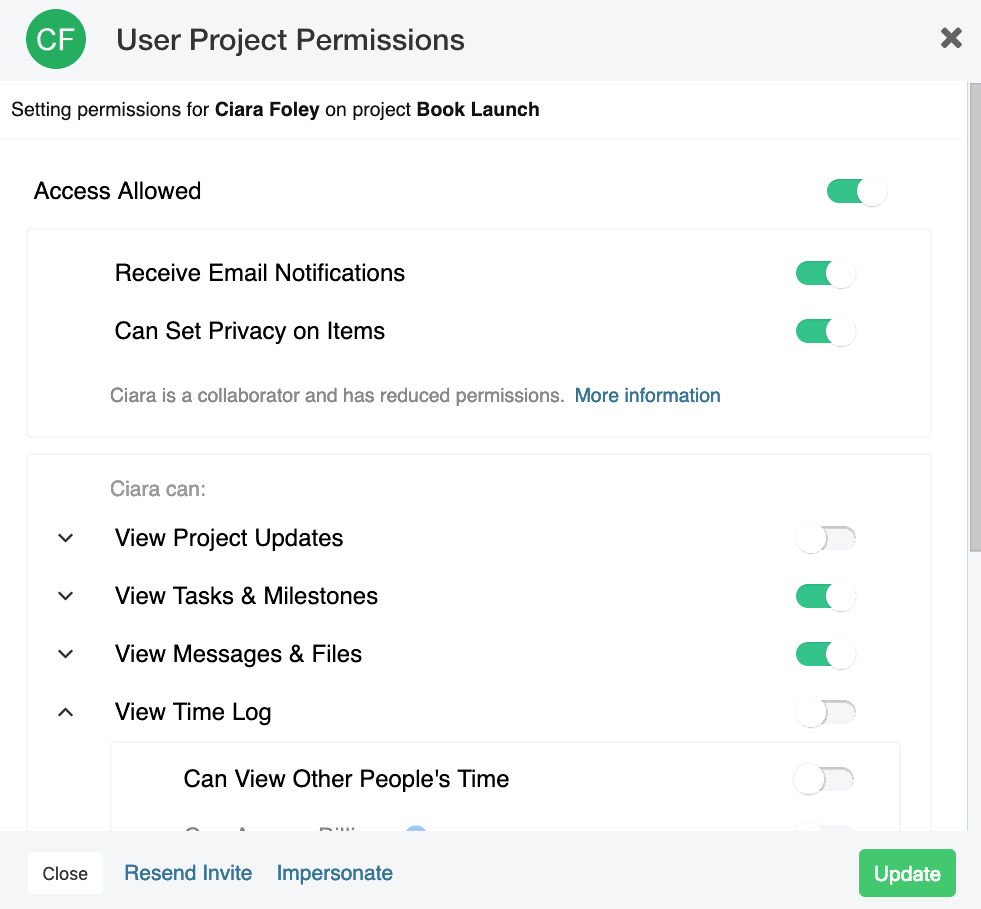
Task: Open the More information link
Action: pos(648,395)
